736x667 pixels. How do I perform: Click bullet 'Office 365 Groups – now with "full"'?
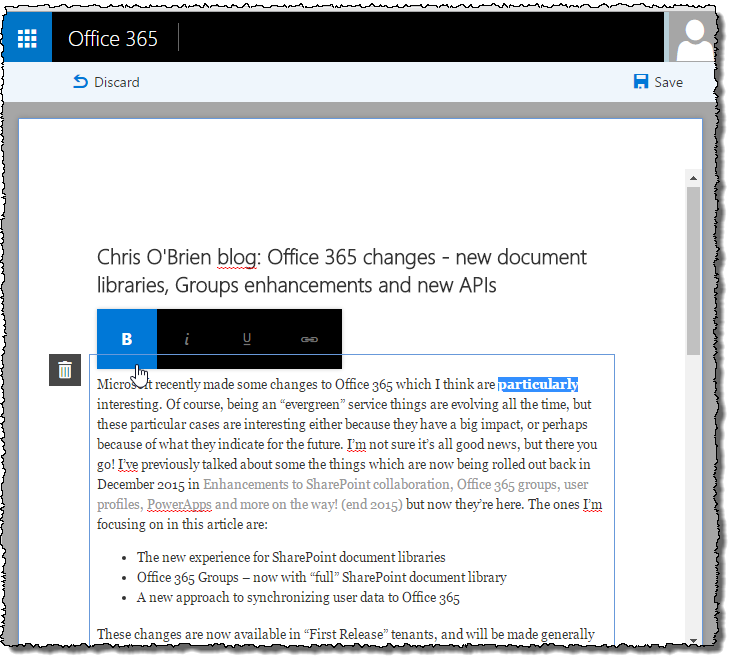coord(322,577)
